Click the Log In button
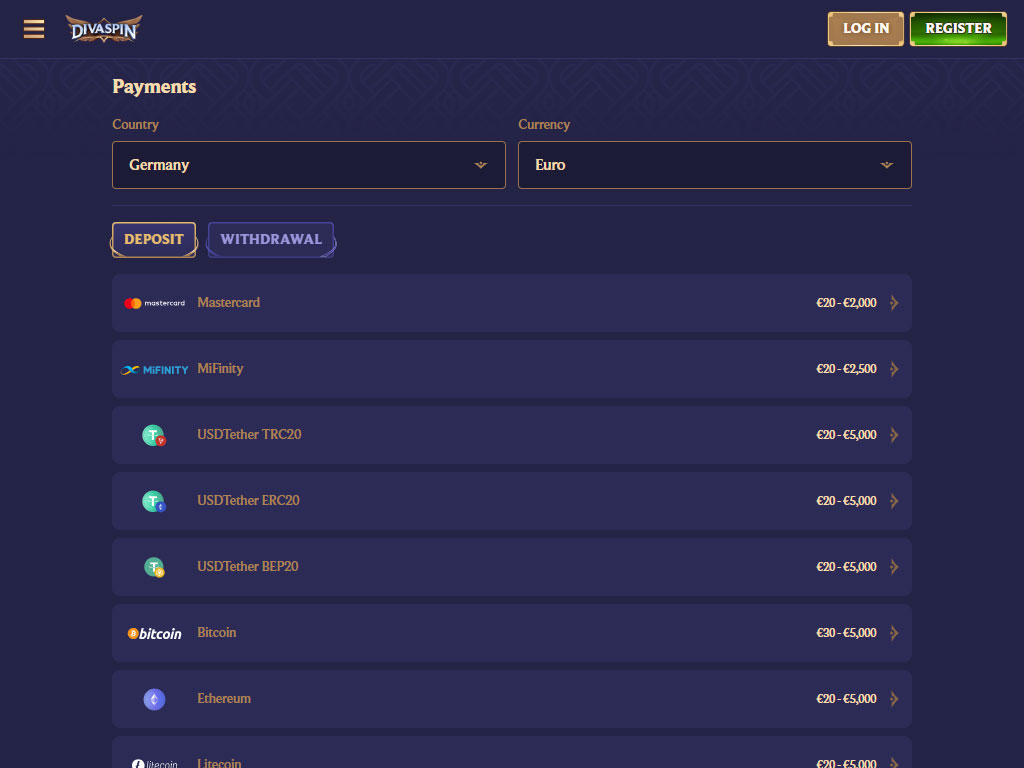The width and height of the screenshot is (1024, 768). tap(866, 29)
